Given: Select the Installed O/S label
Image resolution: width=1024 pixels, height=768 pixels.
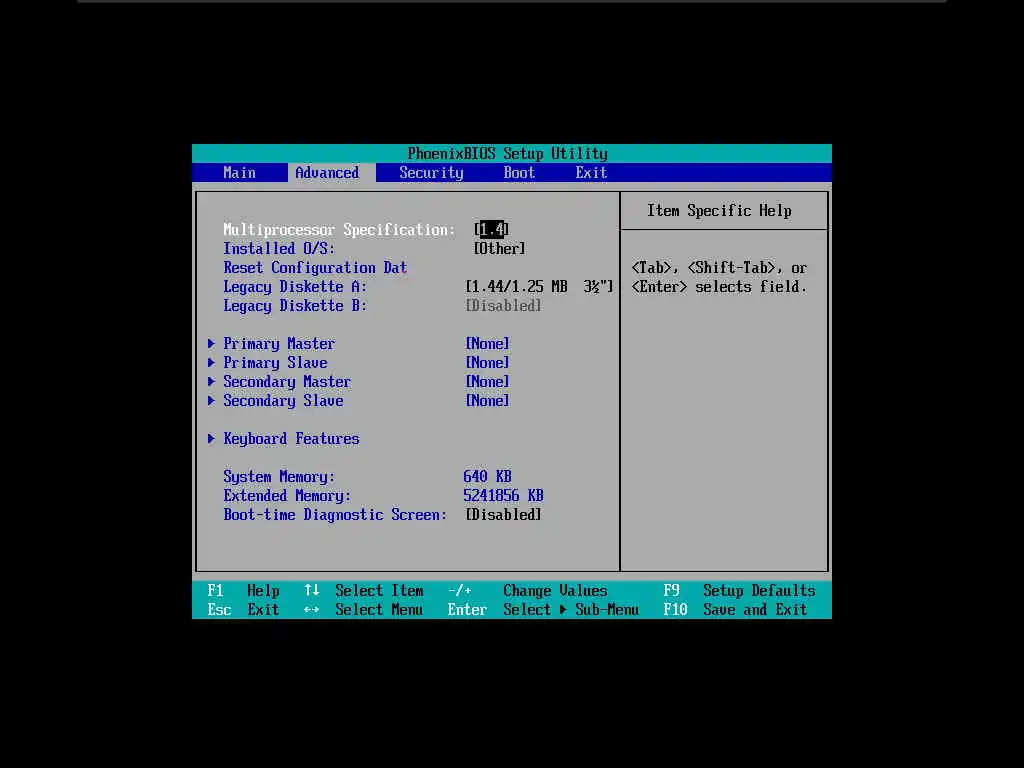Looking at the screenshot, I should point(279,249).
